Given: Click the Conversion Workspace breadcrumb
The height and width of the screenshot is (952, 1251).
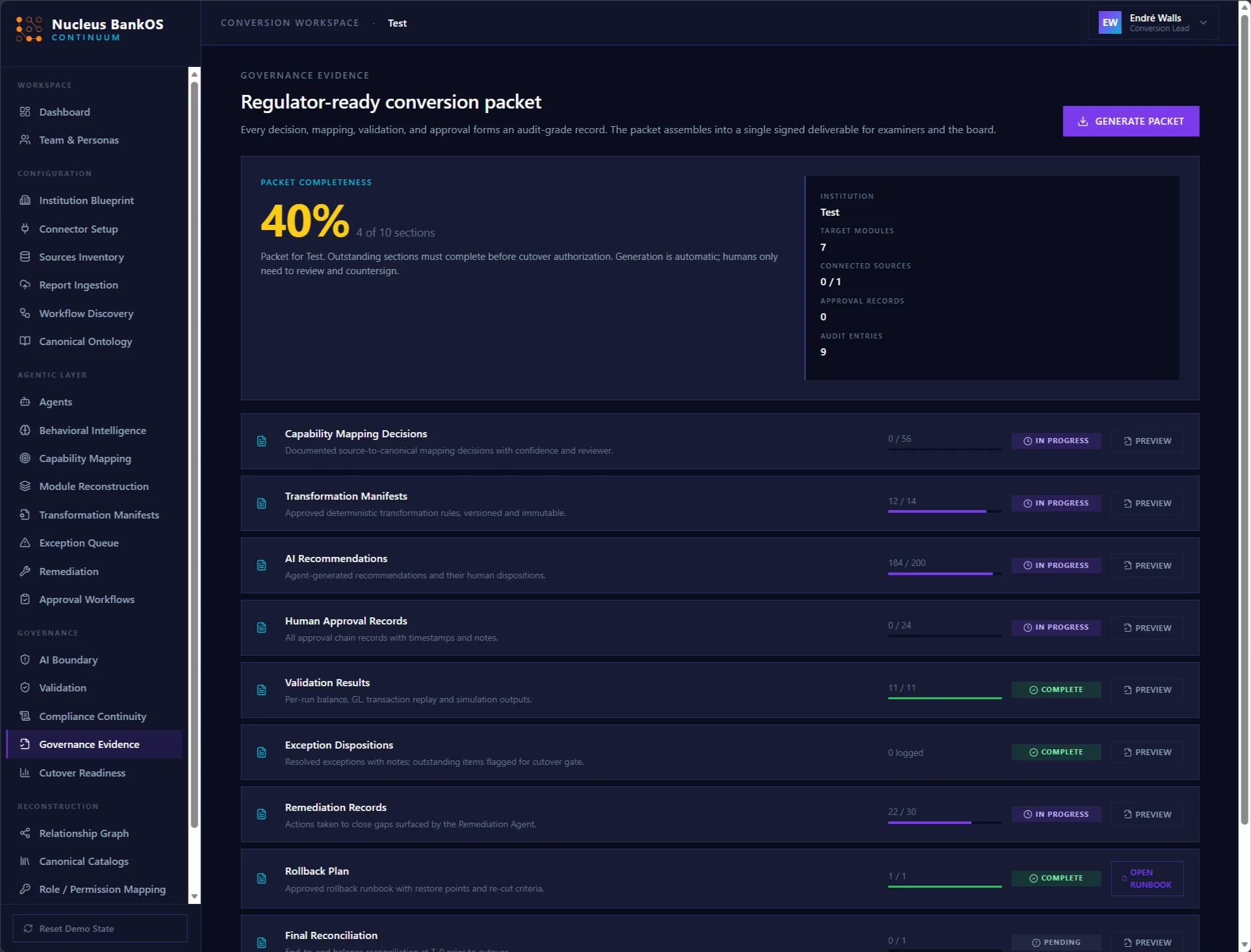Looking at the screenshot, I should (x=290, y=23).
